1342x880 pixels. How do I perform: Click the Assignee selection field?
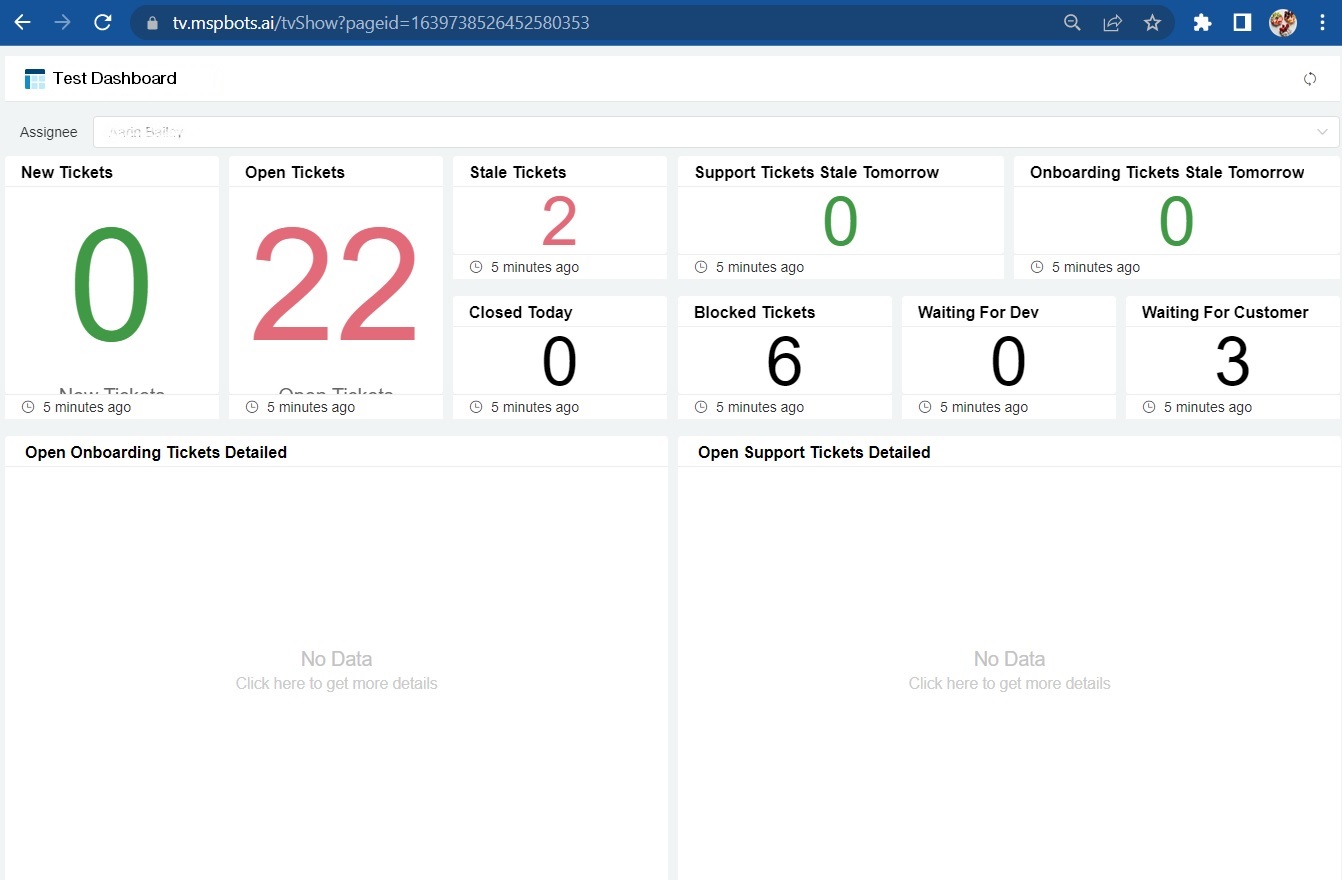pos(700,132)
